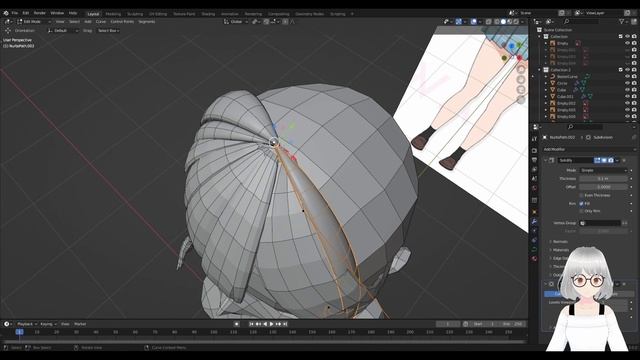Screen dimensions: 640x360
Task: Collapse the Collection 2 tree item
Action: click(540, 70)
